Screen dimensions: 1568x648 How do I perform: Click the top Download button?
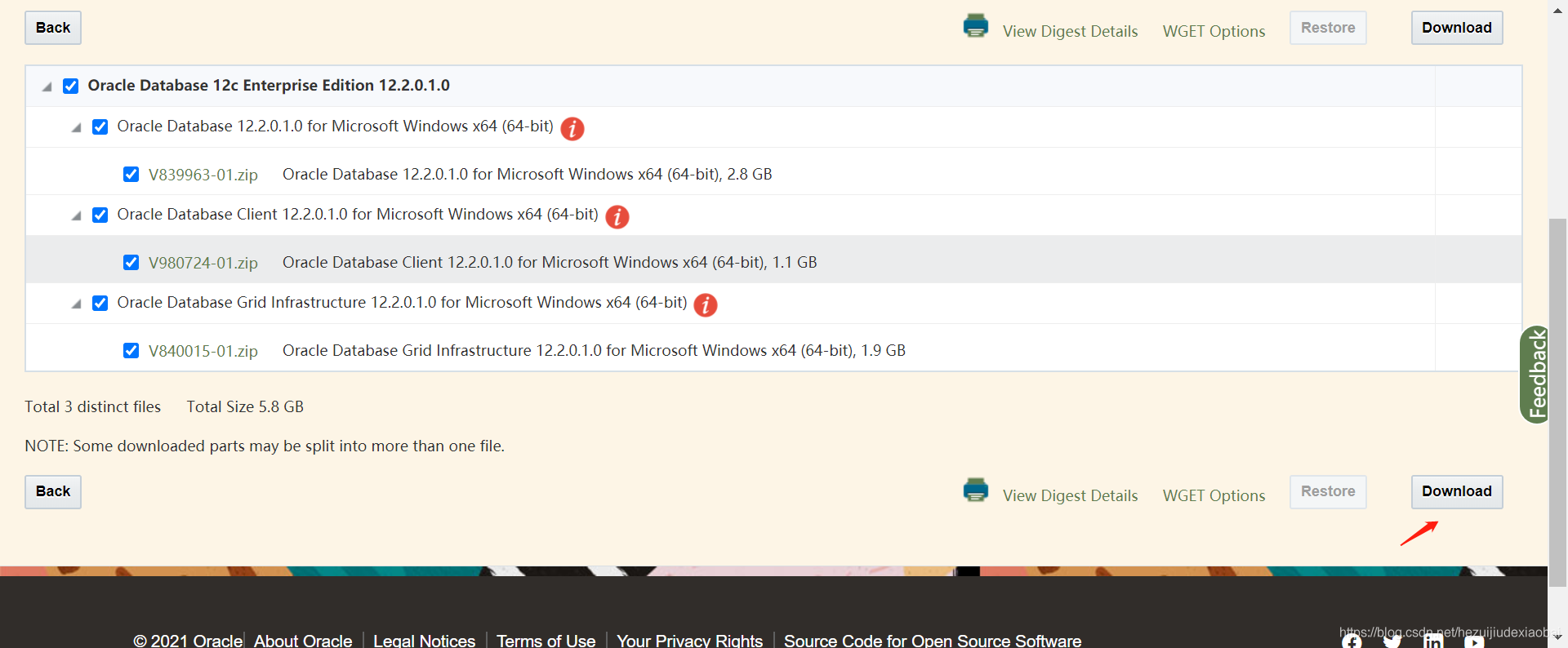[x=1457, y=28]
